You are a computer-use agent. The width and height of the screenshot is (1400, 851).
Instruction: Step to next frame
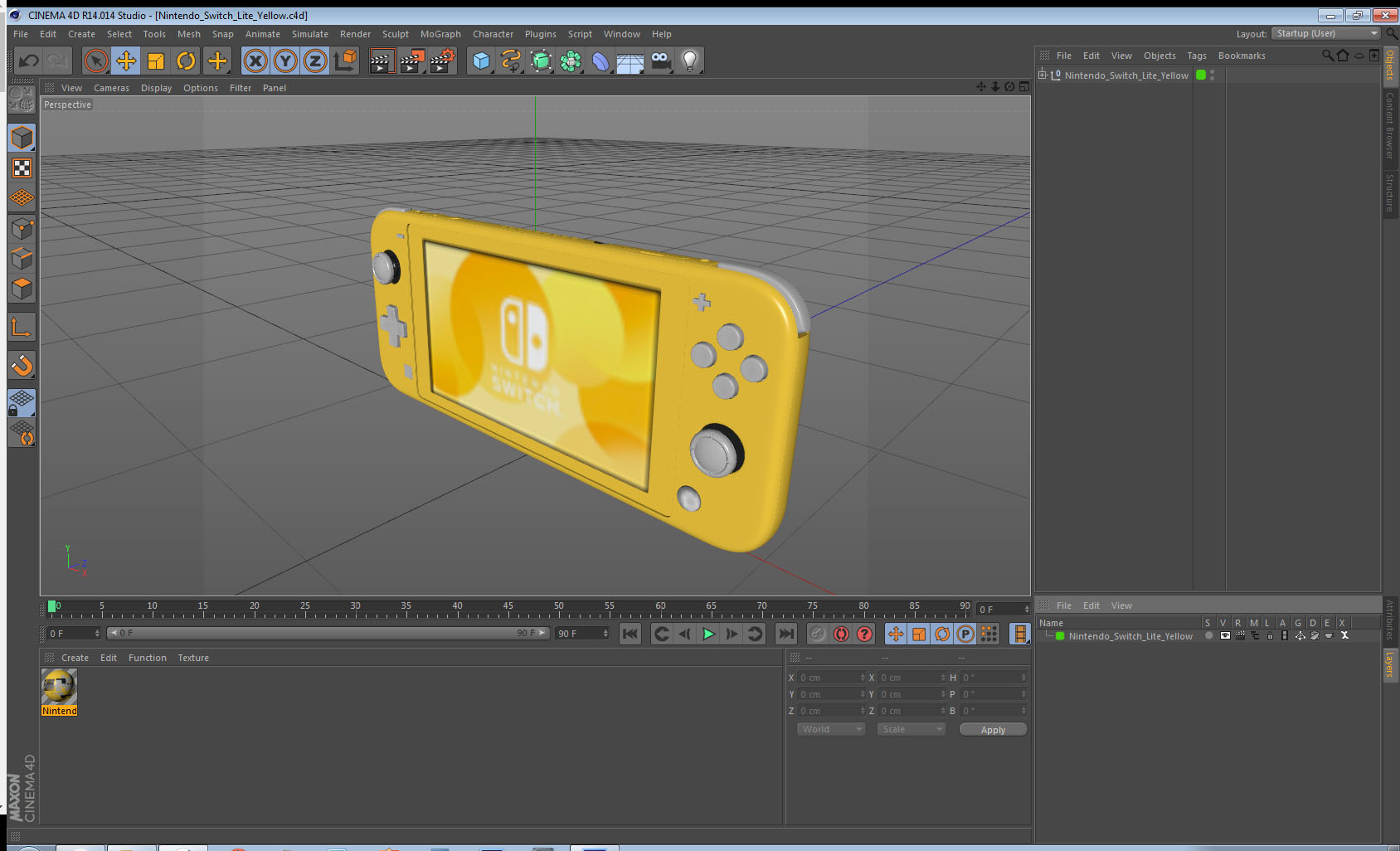tap(732, 634)
